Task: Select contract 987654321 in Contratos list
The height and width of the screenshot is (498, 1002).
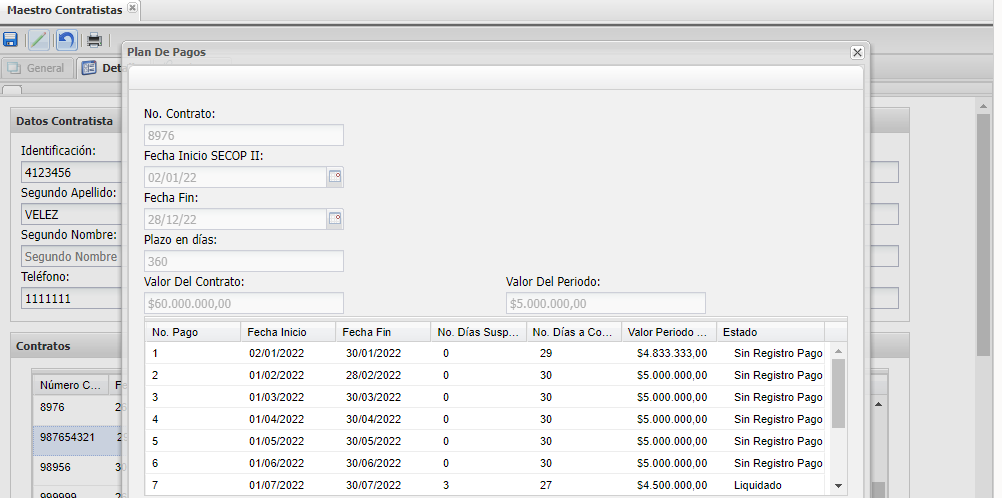Action: [x=67, y=438]
